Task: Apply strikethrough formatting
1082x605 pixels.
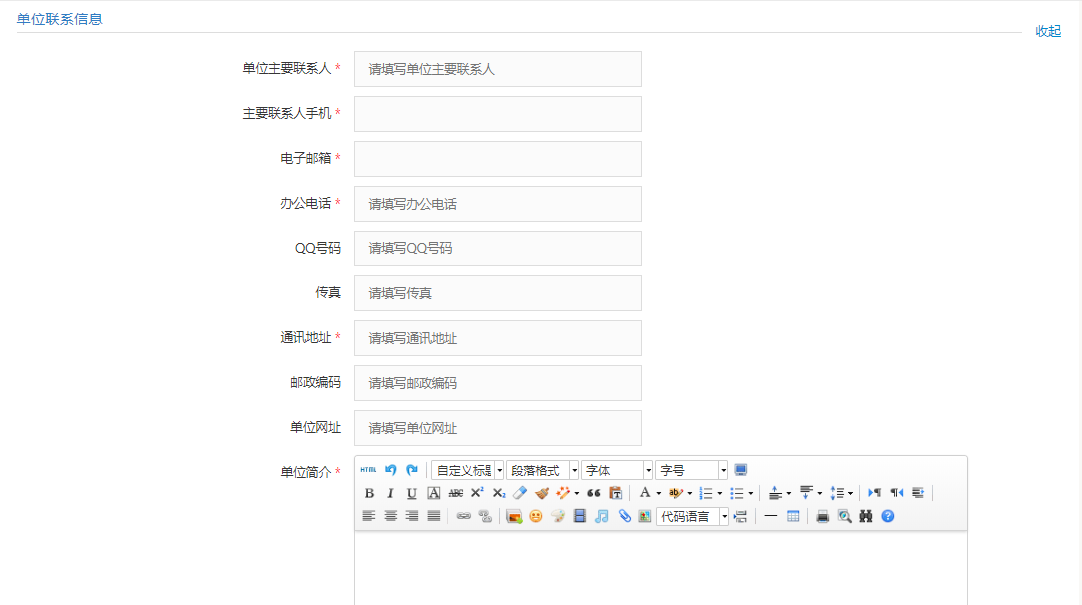Action: (x=456, y=493)
